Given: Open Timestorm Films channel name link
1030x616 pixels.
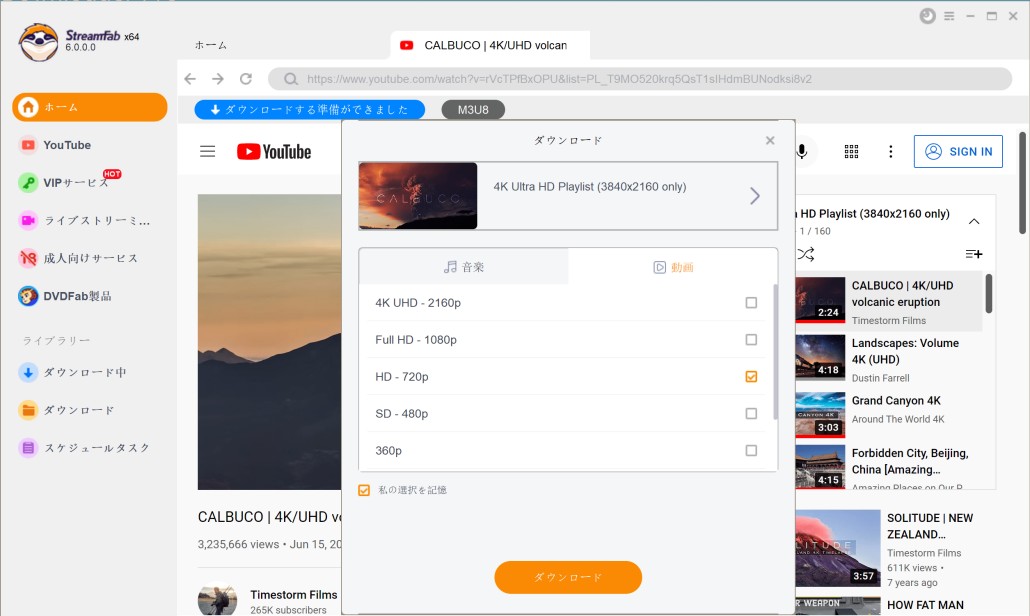Looking at the screenshot, I should [294, 594].
